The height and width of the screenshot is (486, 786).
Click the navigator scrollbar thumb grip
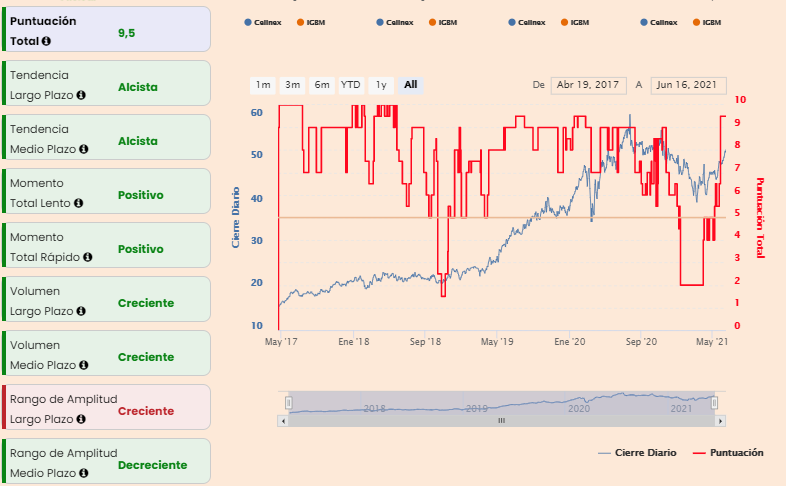[x=501, y=421]
